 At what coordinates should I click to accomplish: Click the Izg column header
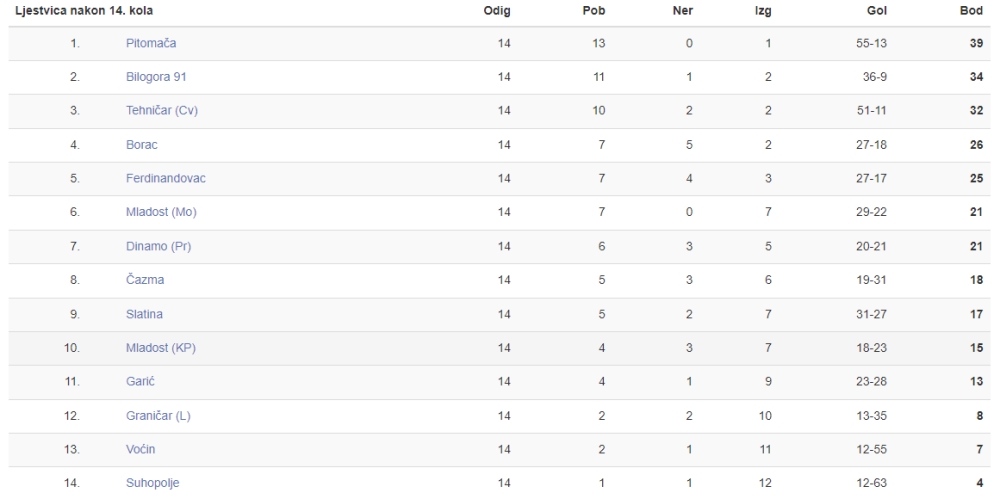(763, 11)
